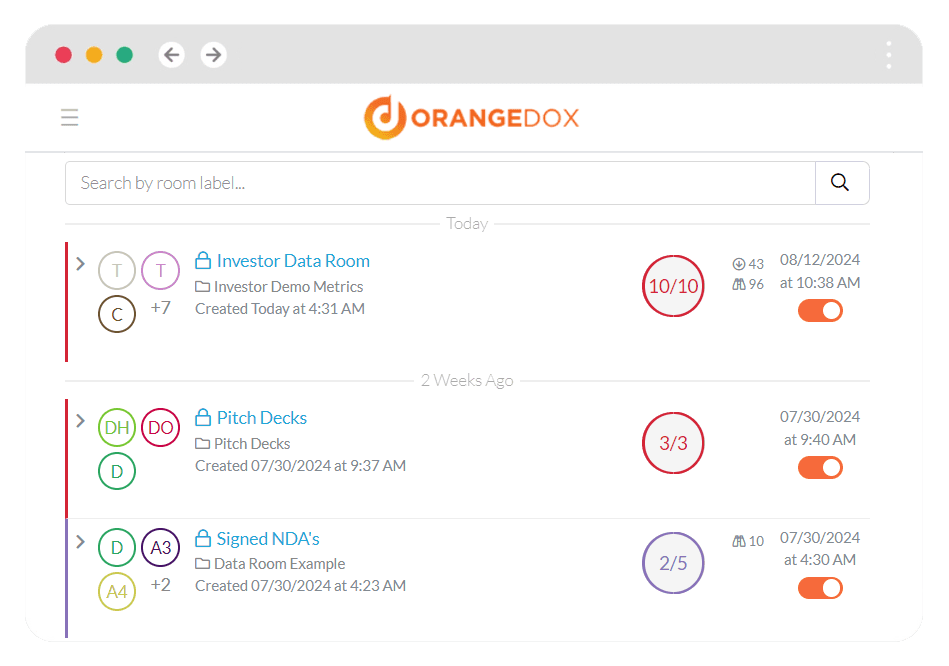The image size is (949, 666).
Task: Click lock icon beside Pitch Decks
Action: point(203,417)
